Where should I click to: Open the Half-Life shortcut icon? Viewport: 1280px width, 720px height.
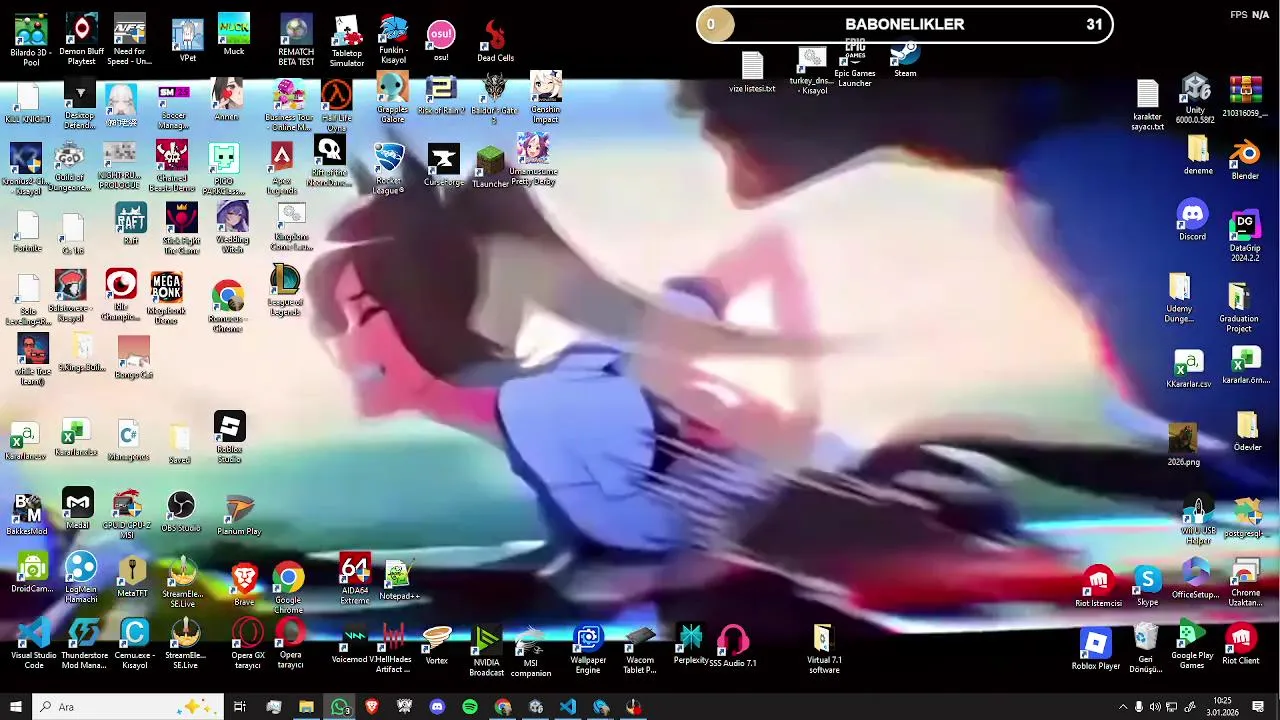click(336, 105)
